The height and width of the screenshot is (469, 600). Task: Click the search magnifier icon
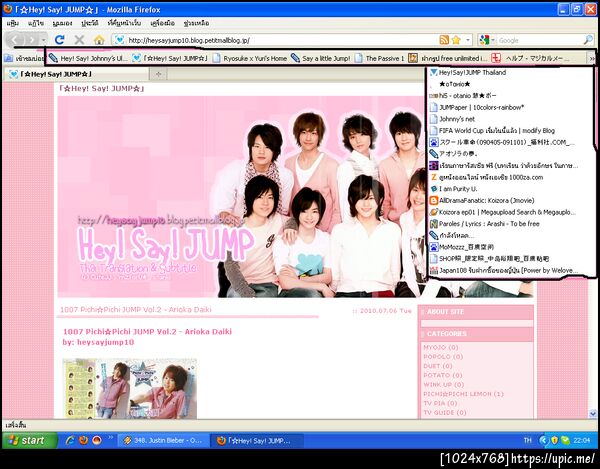588,40
